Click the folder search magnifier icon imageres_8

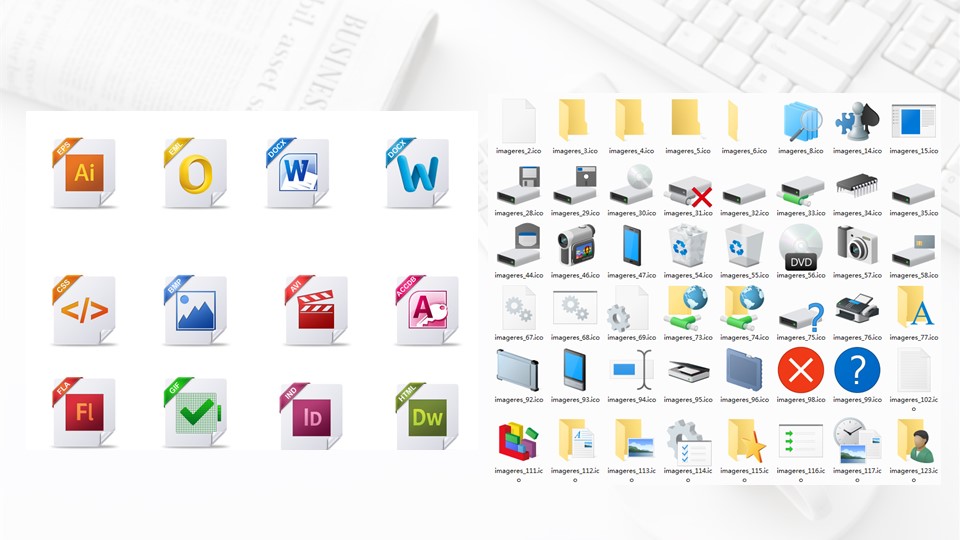pos(801,122)
